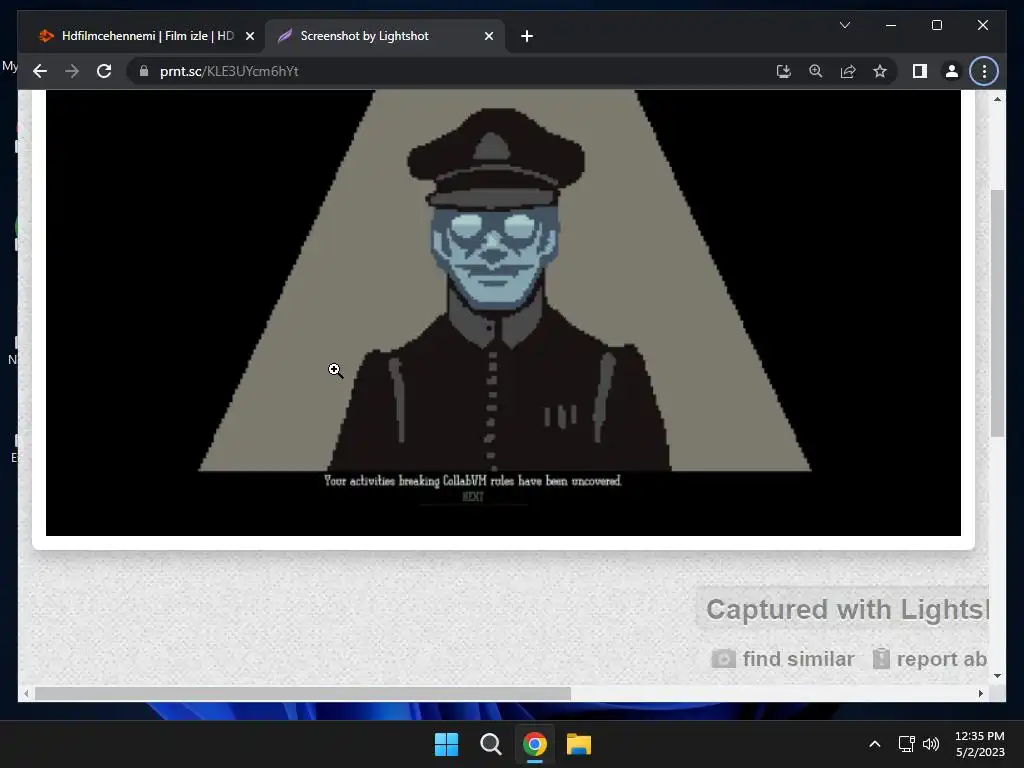Viewport: 1024px width, 768px height.
Task: Click the forward navigation arrow
Action: pyautogui.click(x=72, y=71)
